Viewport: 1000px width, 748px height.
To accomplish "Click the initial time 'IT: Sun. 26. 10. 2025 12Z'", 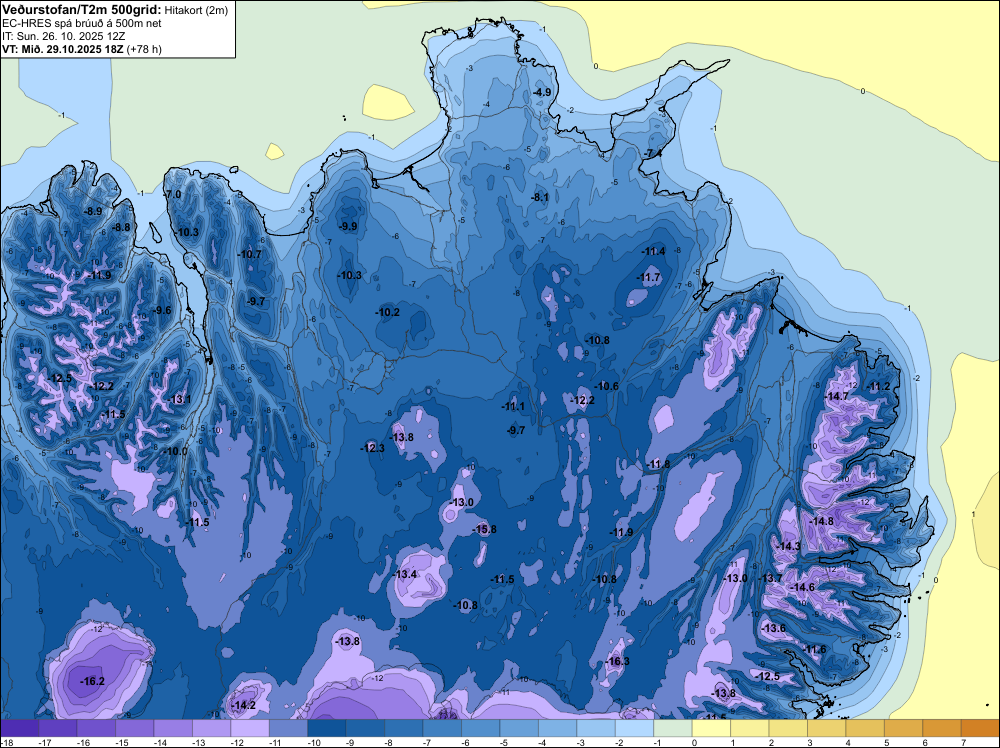I will tap(62, 36).
